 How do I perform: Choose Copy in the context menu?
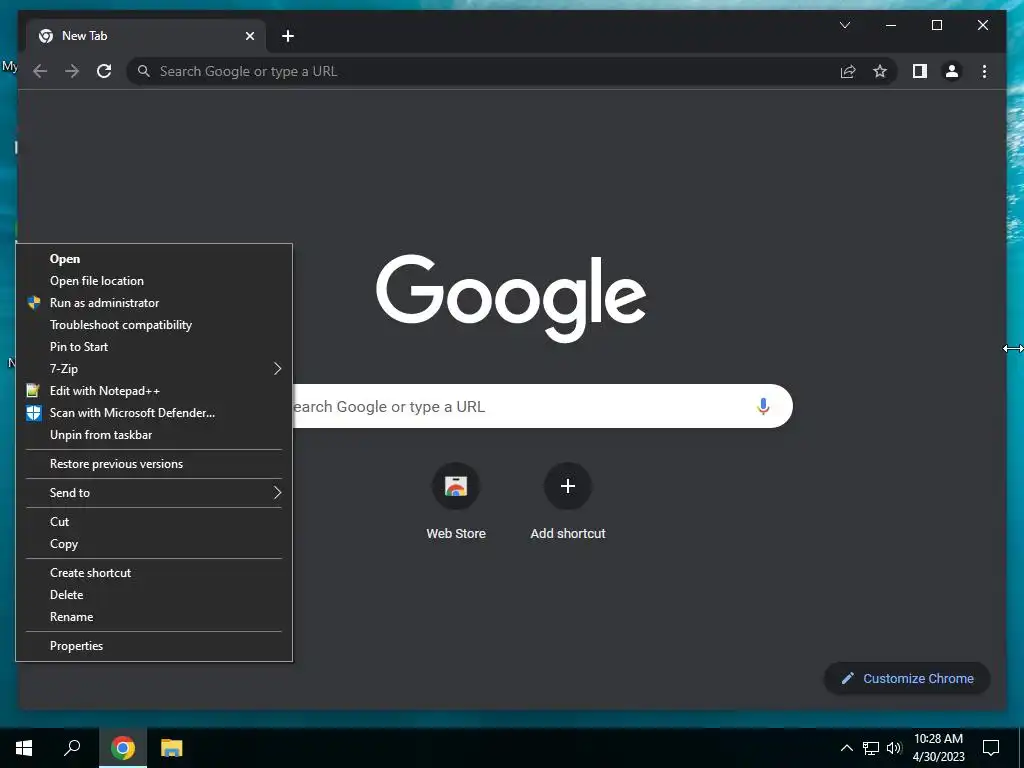pos(154,544)
